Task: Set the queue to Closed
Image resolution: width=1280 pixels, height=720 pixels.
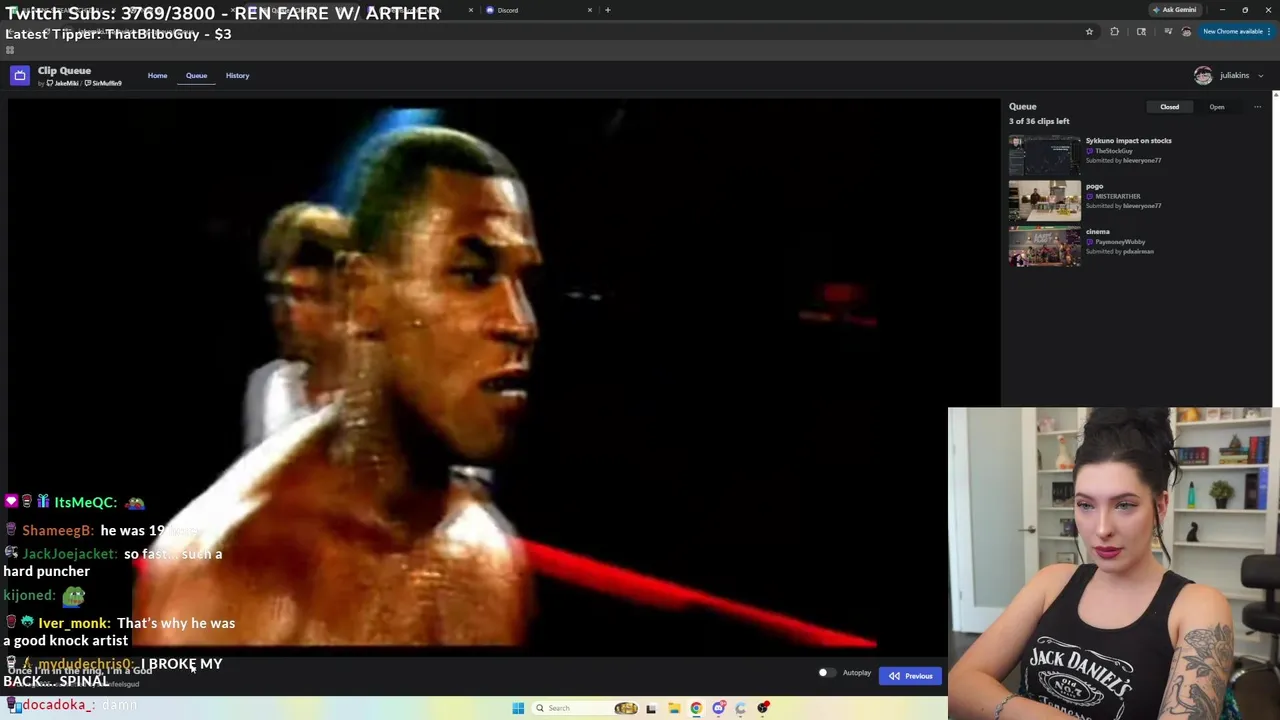Action: coord(1169,107)
